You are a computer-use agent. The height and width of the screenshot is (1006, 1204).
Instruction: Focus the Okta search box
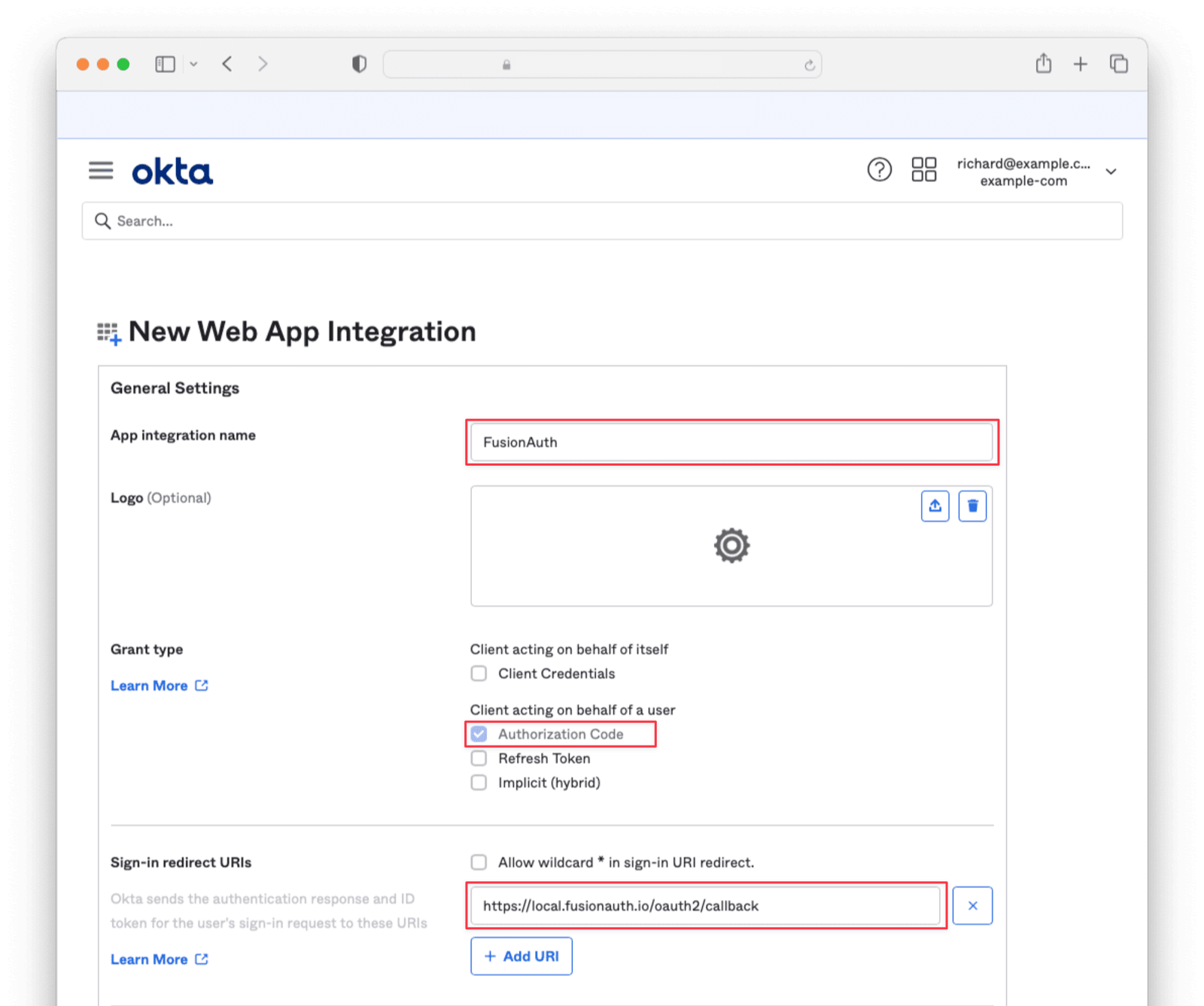click(602, 221)
